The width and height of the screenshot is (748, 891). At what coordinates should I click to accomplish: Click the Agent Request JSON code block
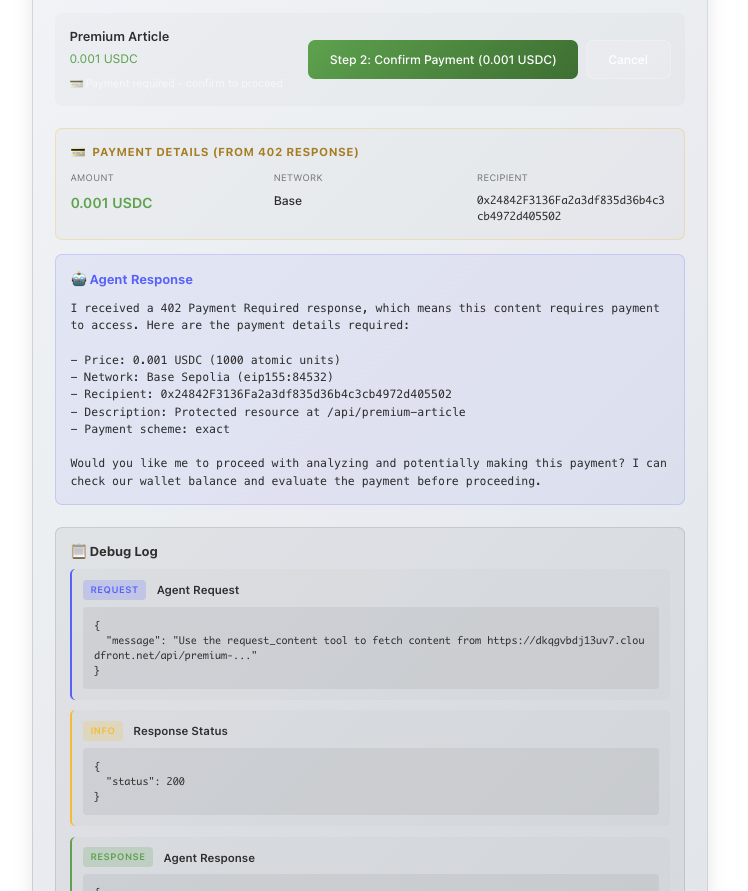click(x=371, y=648)
